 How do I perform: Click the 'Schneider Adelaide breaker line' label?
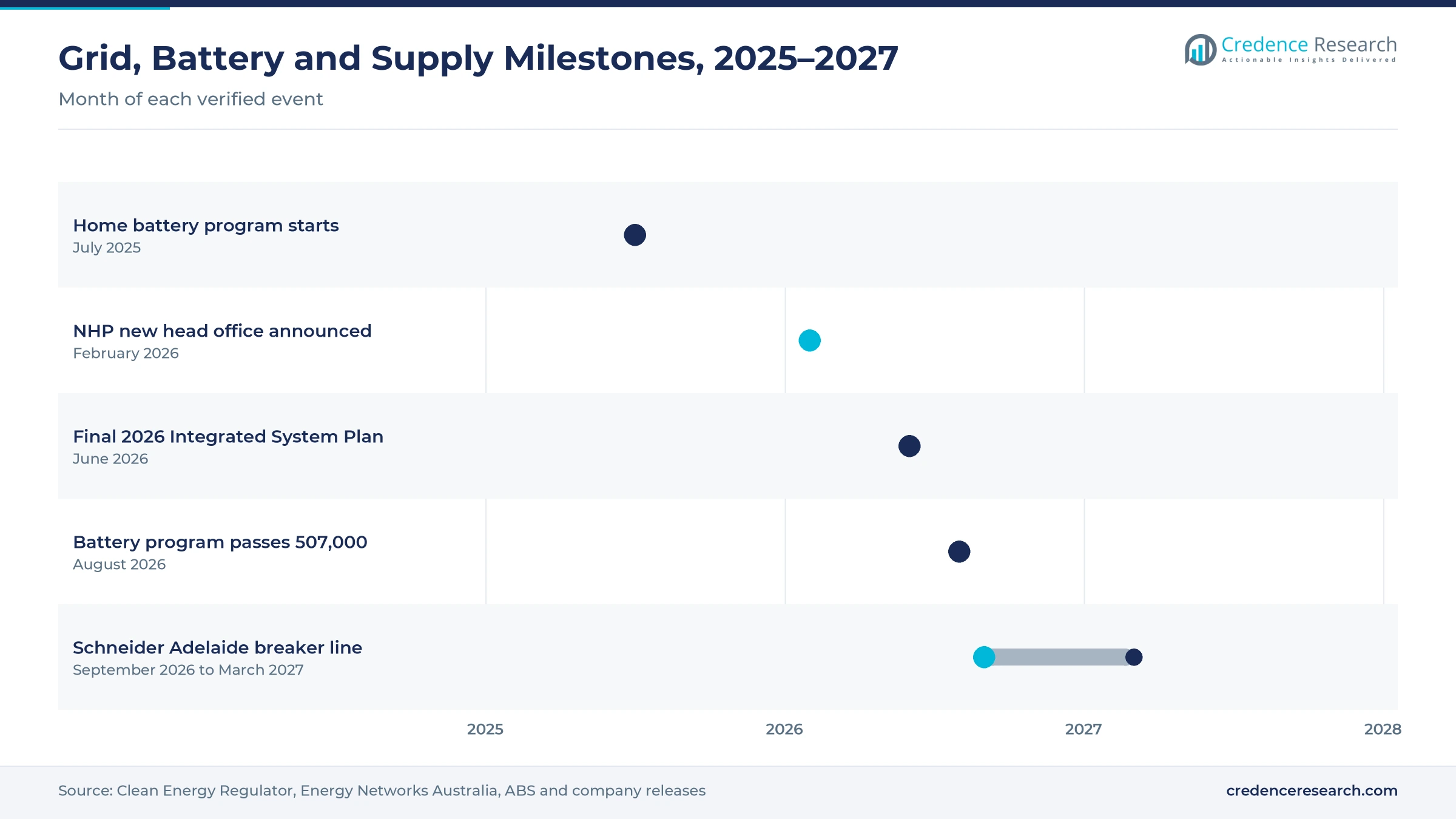pos(217,648)
